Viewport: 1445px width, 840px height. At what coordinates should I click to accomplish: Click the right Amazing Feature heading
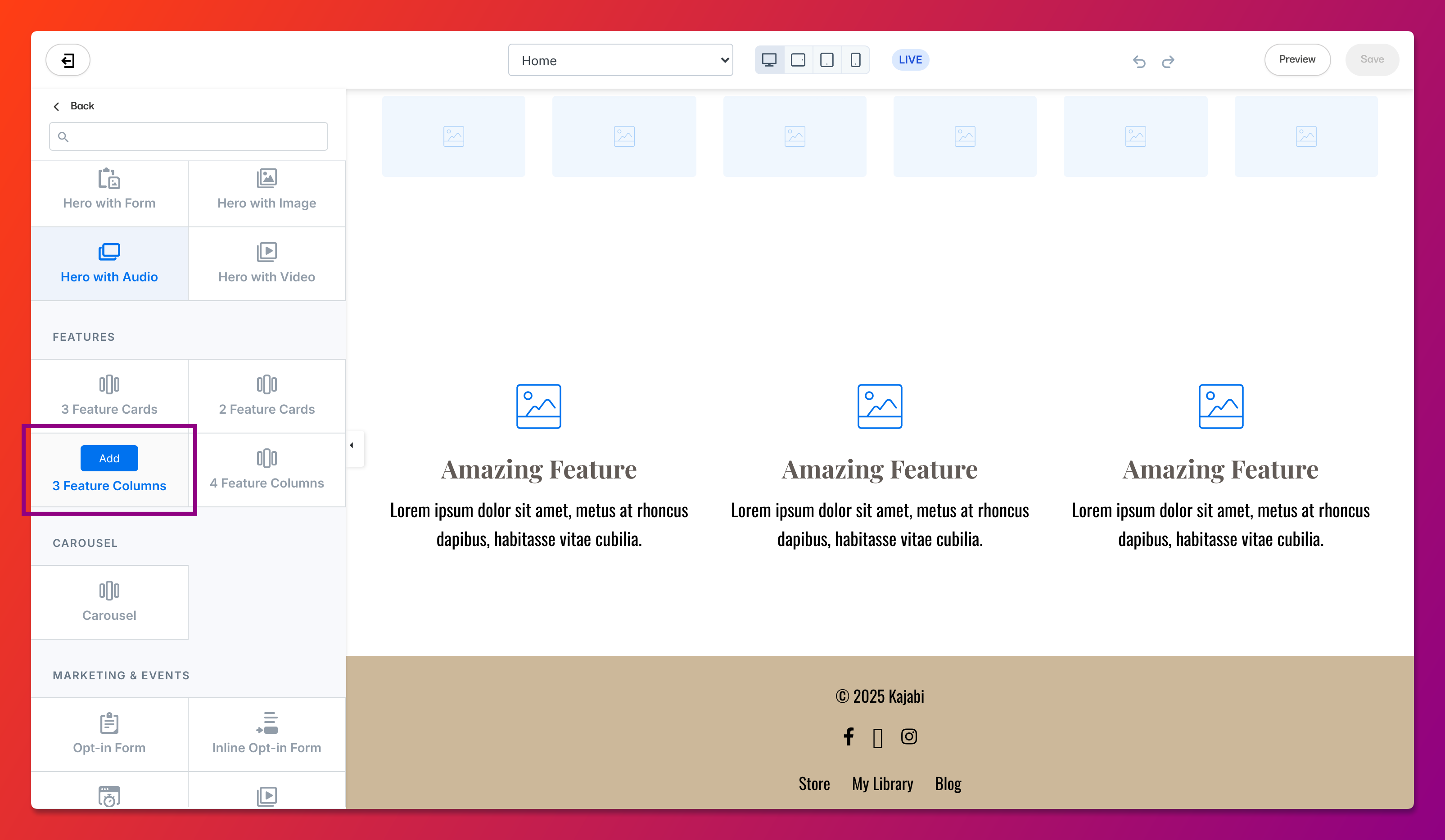pos(1221,470)
